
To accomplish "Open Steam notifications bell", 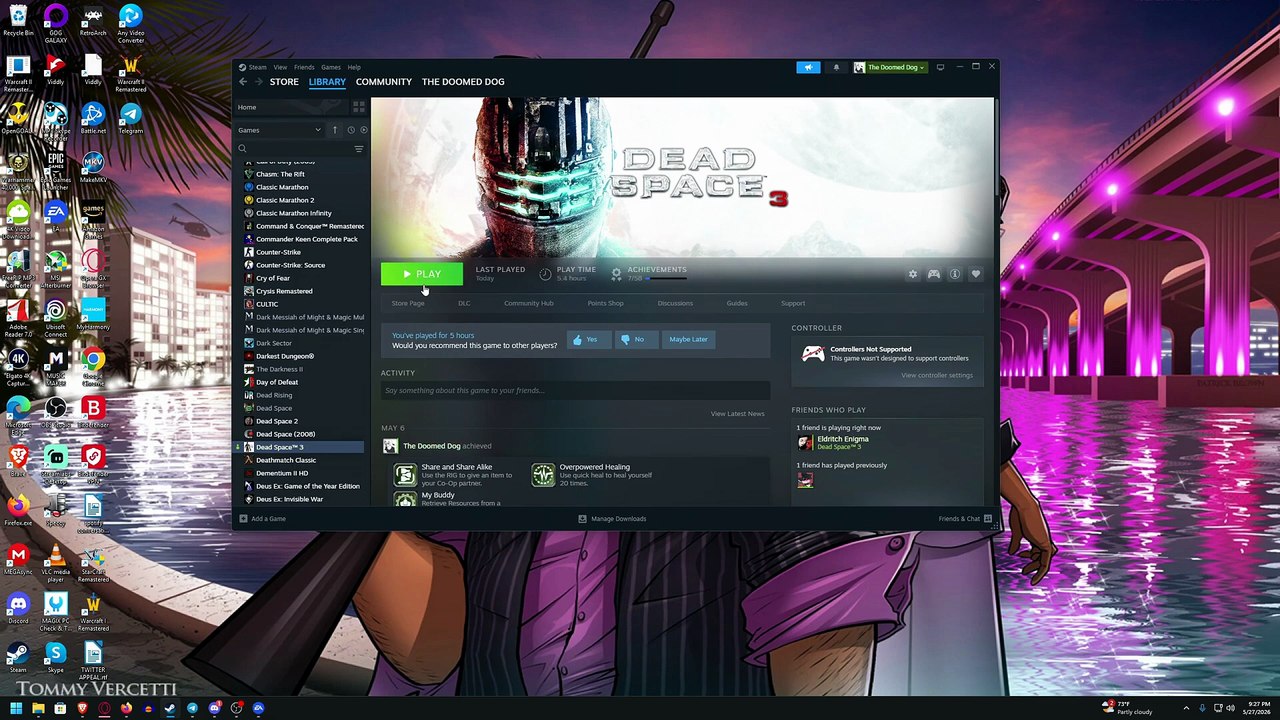I will pos(836,67).
